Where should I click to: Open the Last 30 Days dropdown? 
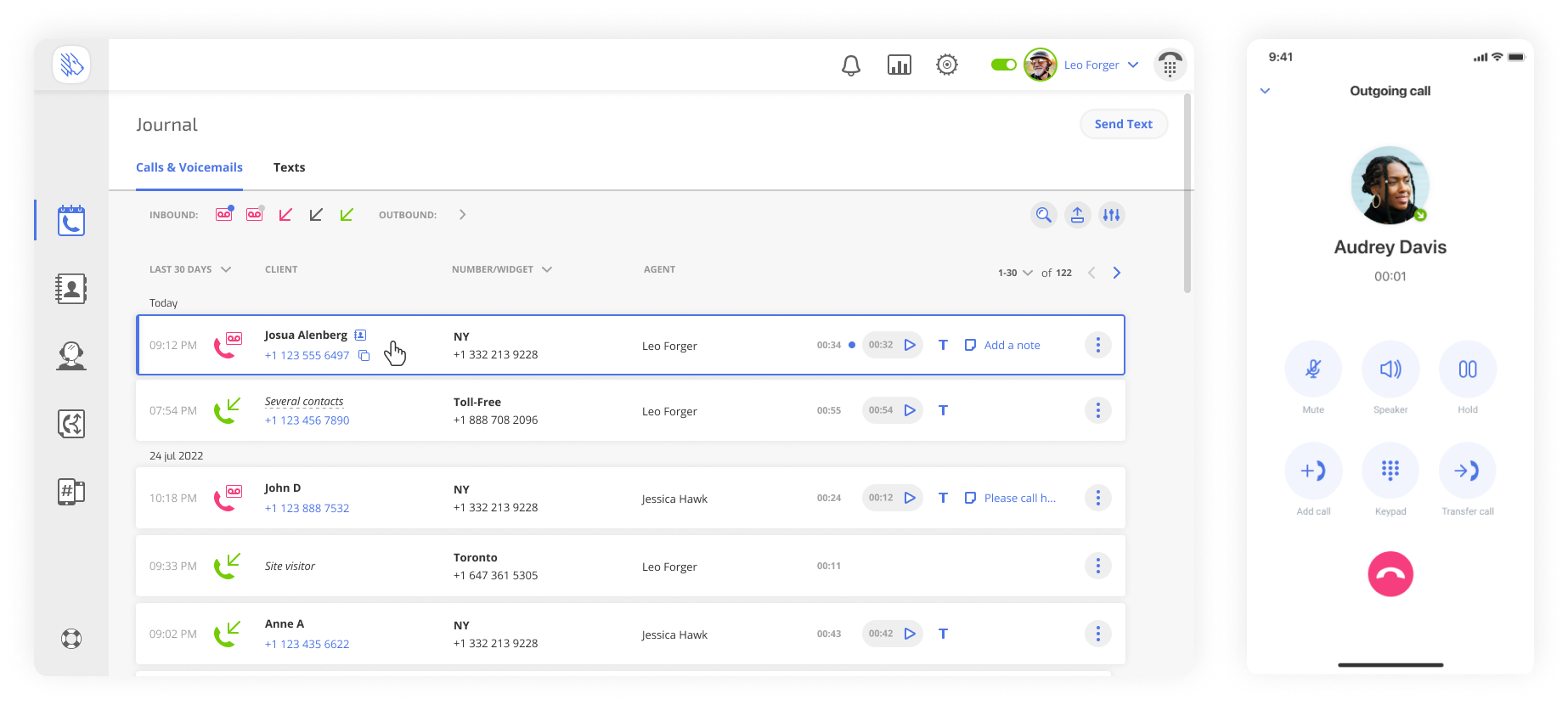[189, 269]
